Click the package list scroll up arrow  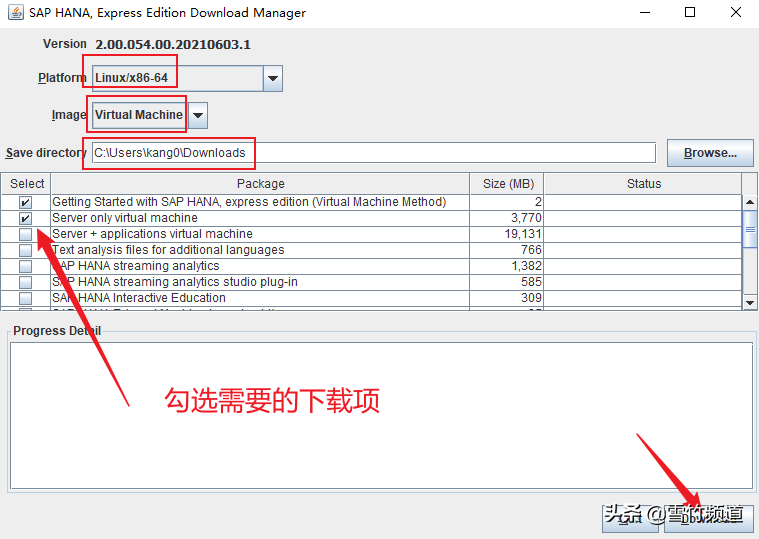tap(749, 202)
